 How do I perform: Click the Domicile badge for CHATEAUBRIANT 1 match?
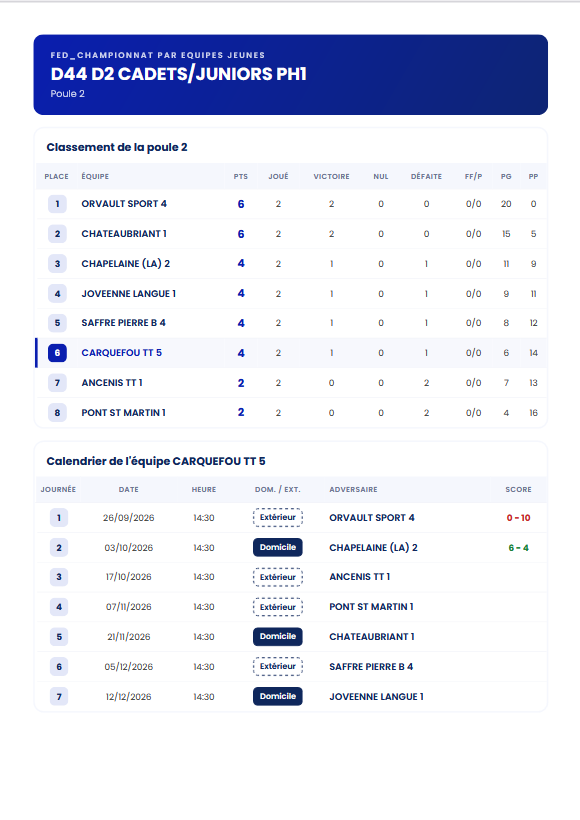(278, 636)
